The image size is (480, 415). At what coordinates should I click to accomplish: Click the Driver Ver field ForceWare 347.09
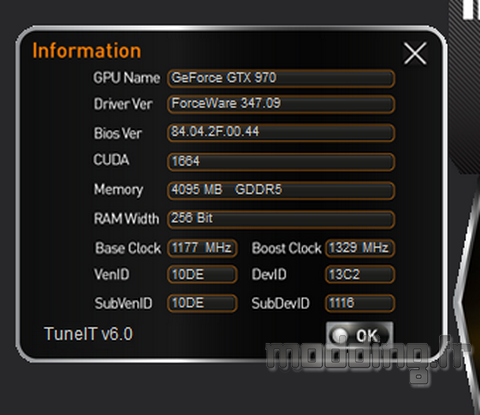pyautogui.click(x=281, y=104)
